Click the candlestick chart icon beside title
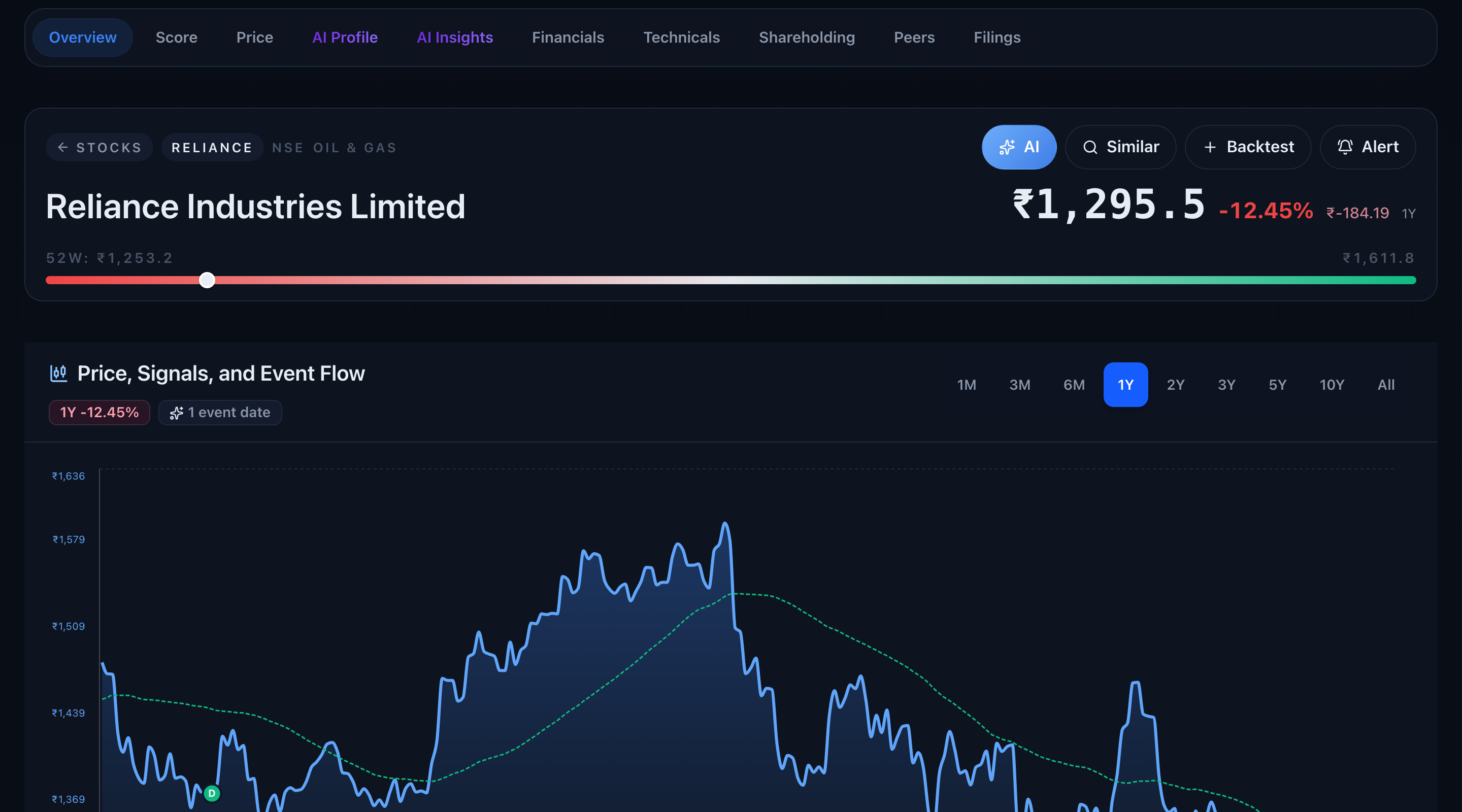 point(58,374)
